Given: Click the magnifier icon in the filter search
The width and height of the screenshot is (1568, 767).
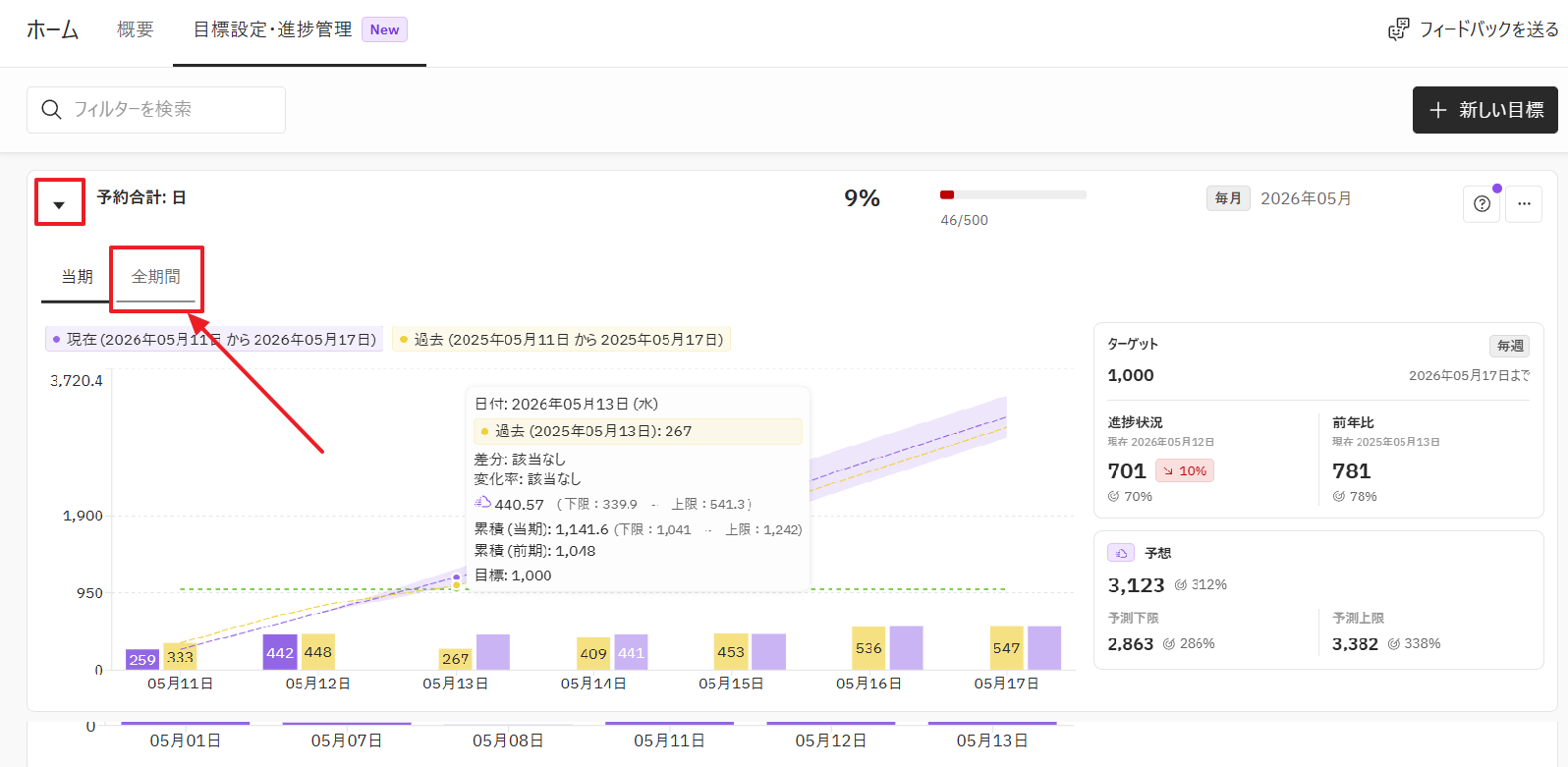Looking at the screenshot, I should click(x=51, y=109).
